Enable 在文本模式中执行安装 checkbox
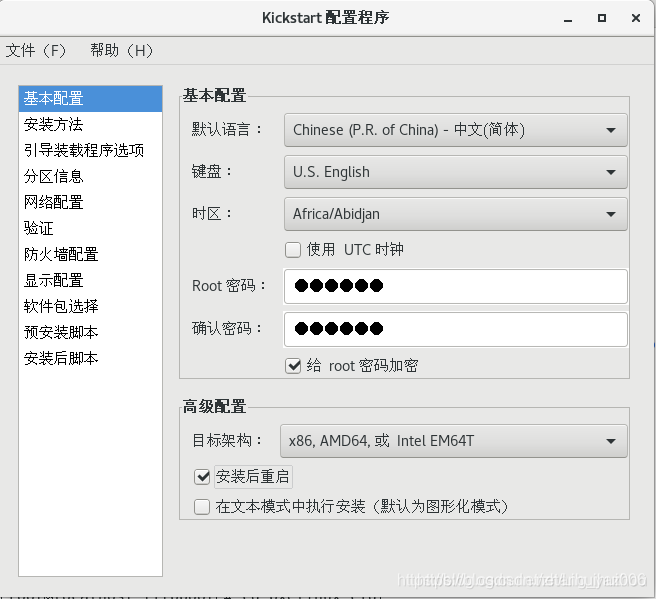The image size is (656, 599). coord(202,507)
